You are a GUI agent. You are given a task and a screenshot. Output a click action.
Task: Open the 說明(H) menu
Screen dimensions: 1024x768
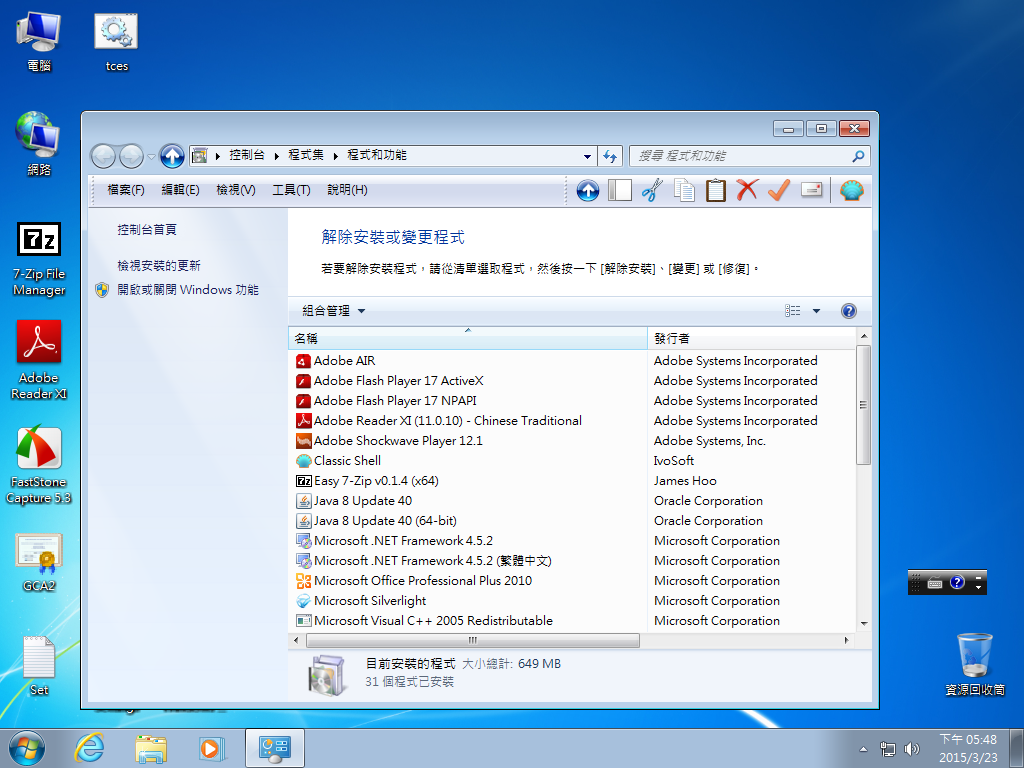coord(347,190)
